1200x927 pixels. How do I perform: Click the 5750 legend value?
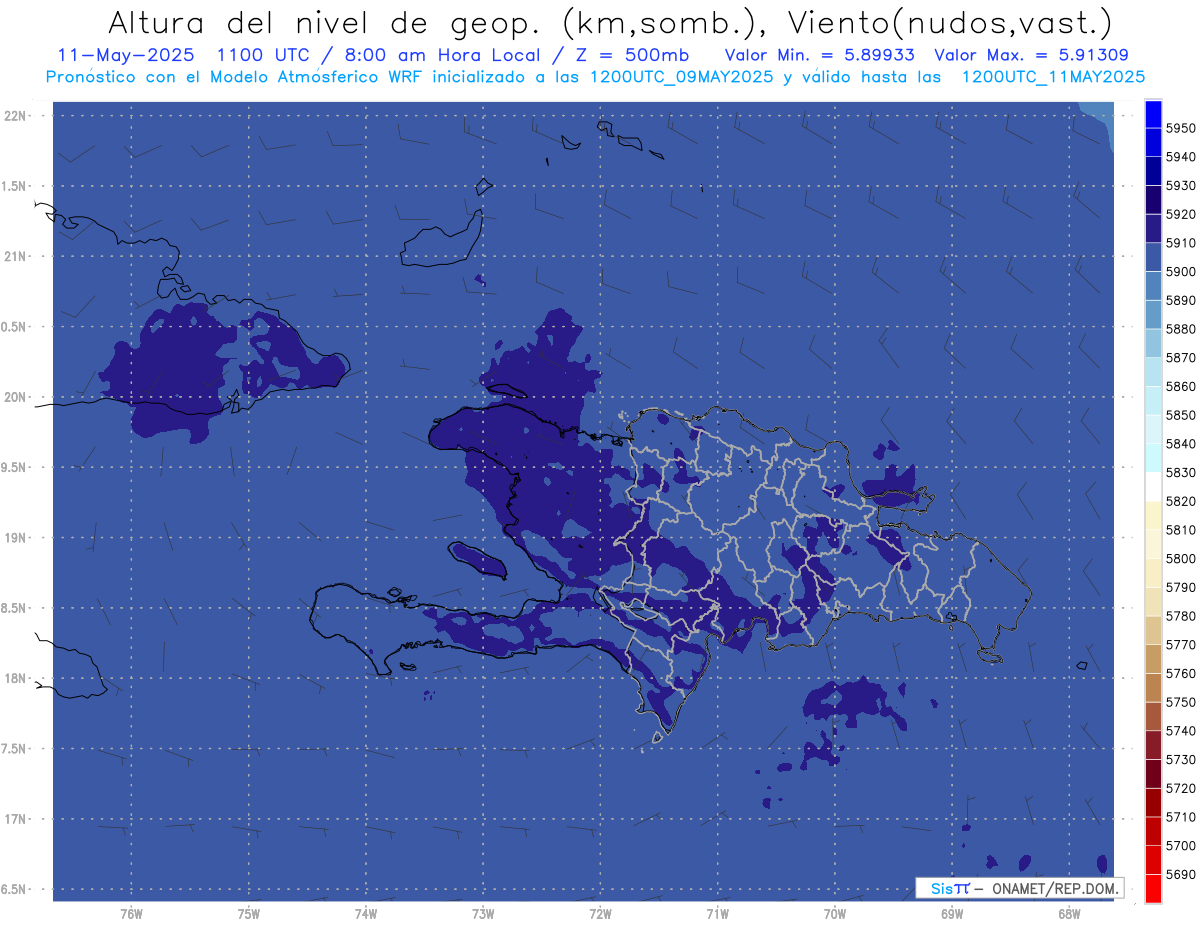pyautogui.click(x=1180, y=702)
